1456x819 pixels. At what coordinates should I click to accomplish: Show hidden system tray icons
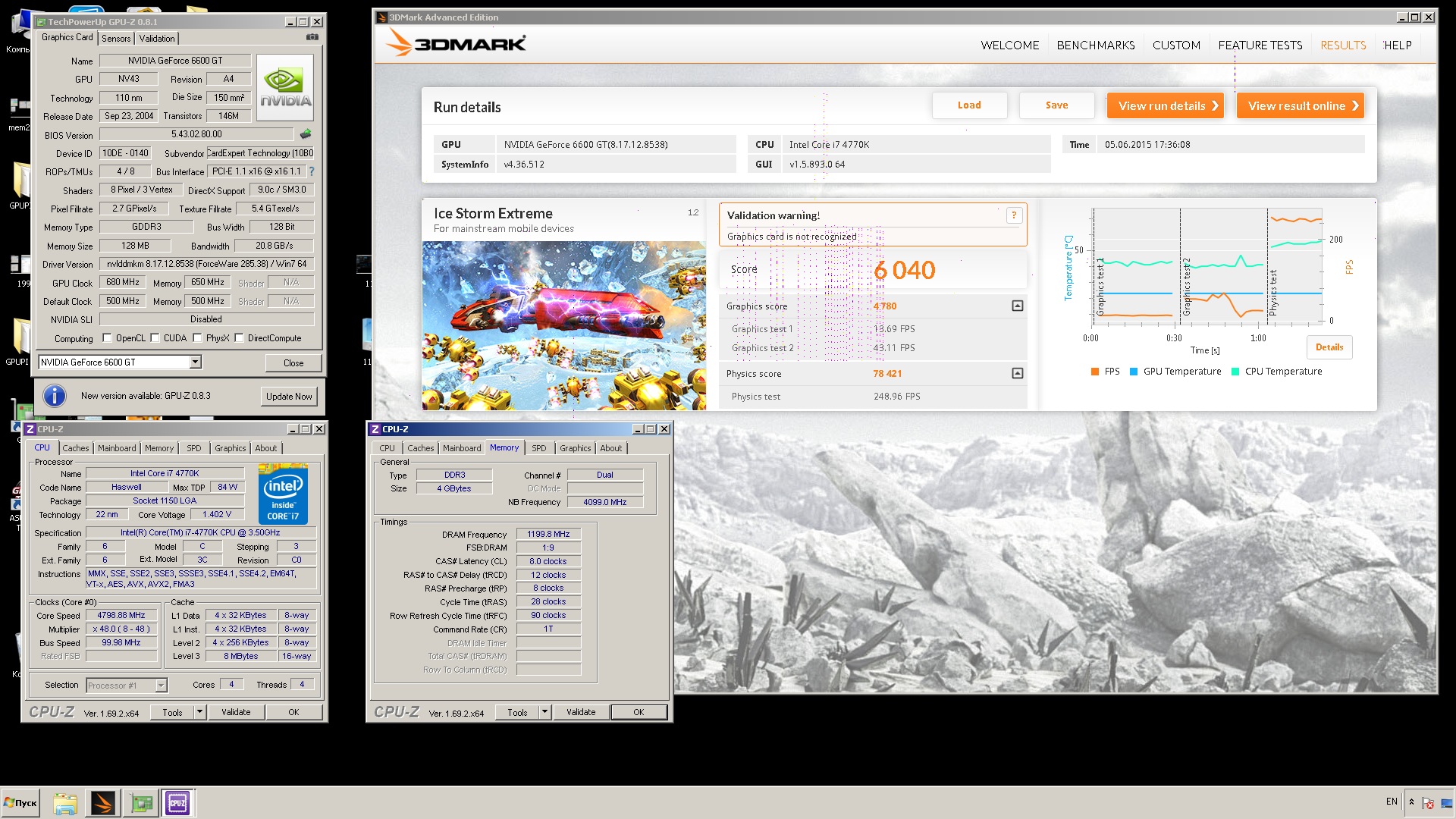pyautogui.click(x=1411, y=802)
